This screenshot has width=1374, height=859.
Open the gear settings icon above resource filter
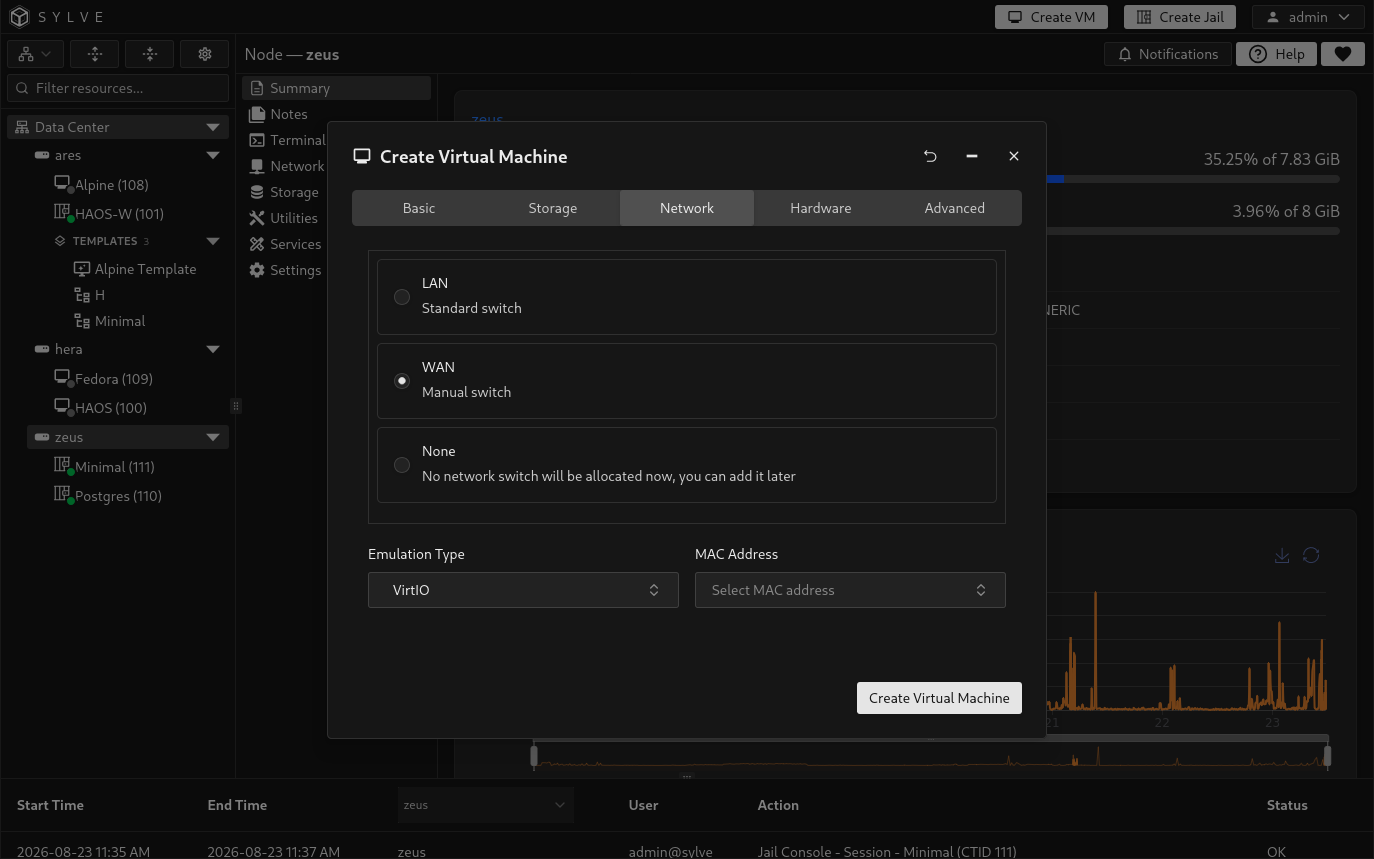(205, 54)
